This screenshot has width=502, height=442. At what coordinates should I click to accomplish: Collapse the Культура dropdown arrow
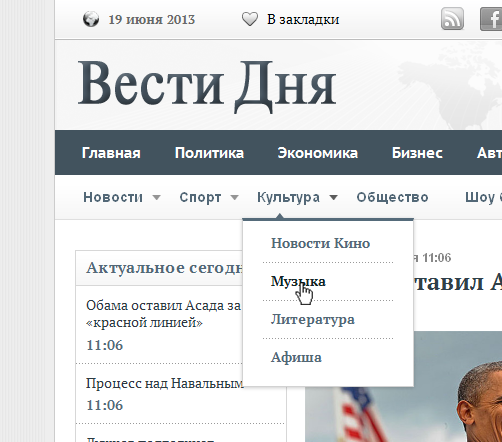pos(333,198)
